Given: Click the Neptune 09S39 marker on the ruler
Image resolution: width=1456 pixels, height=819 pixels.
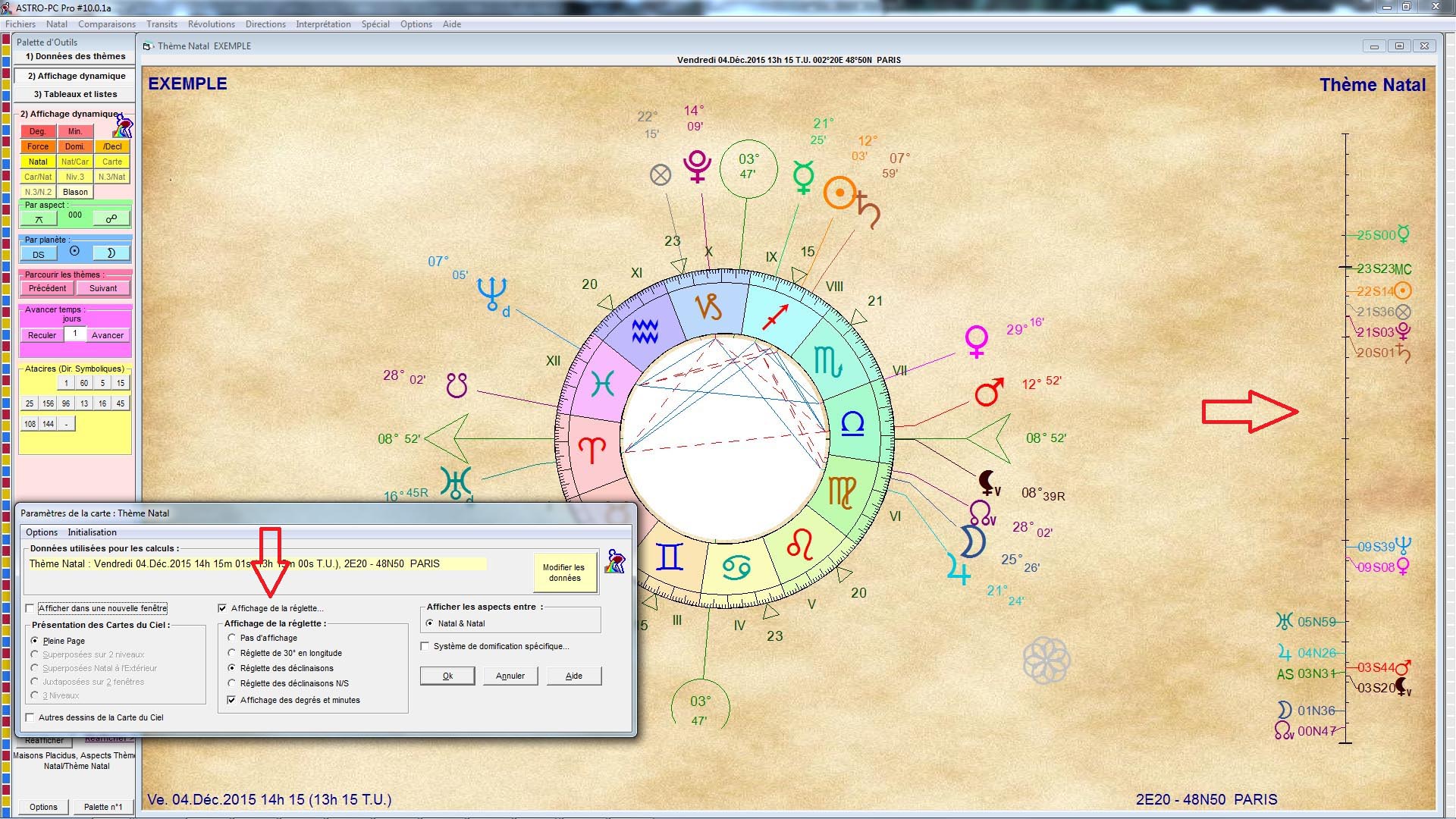Looking at the screenshot, I should pos(1384,546).
